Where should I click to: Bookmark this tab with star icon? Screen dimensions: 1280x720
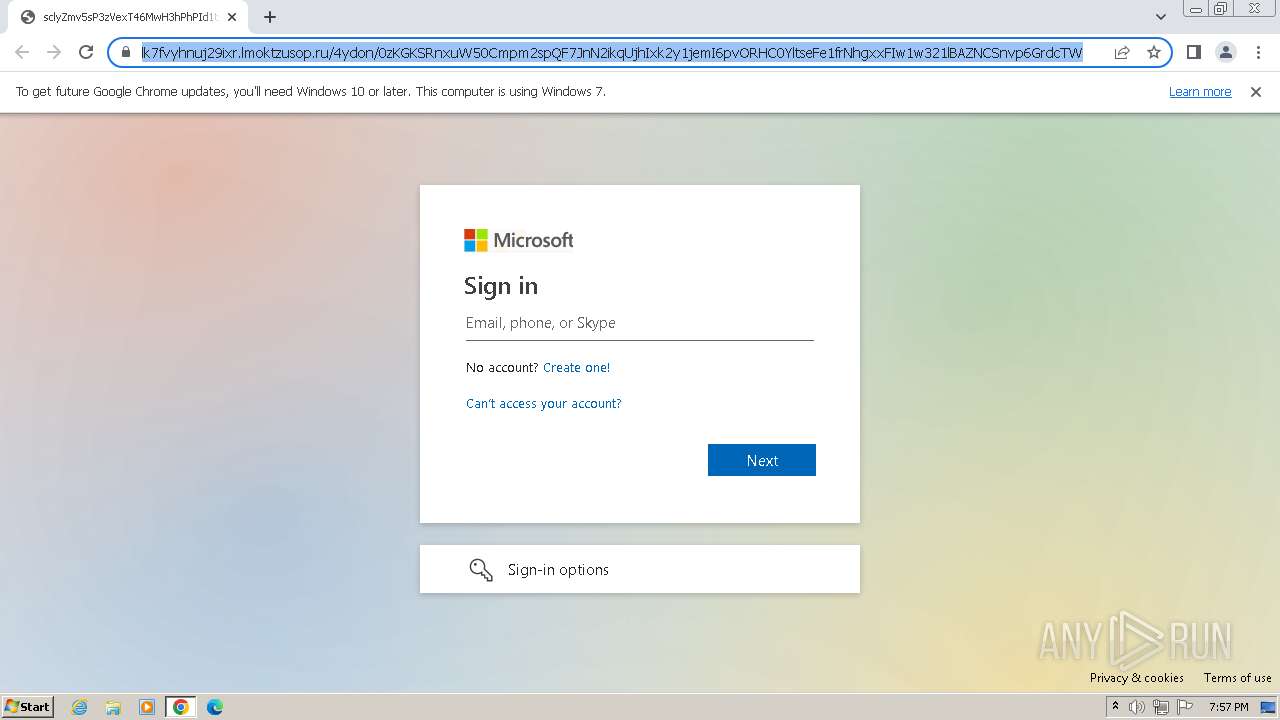[x=1153, y=52]
